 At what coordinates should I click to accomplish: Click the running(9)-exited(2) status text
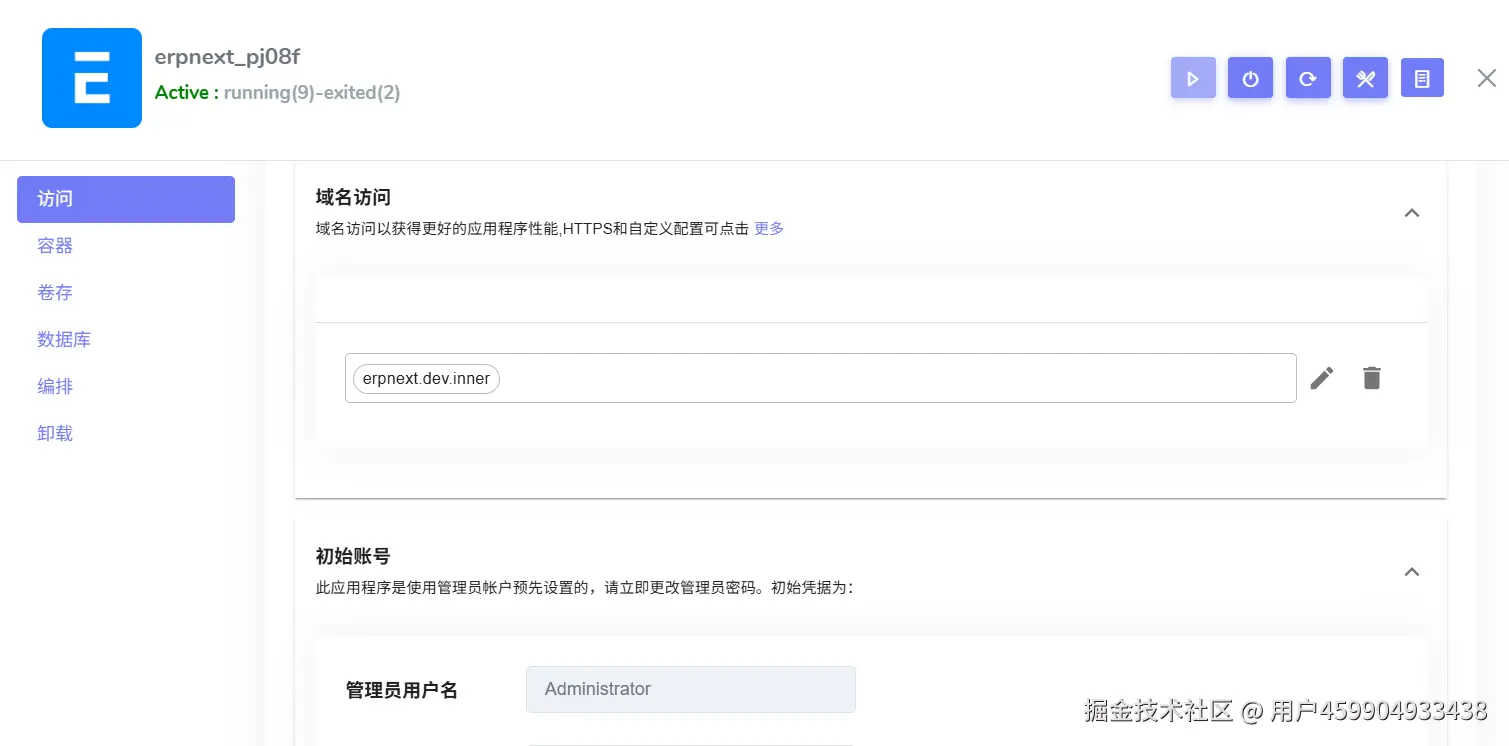pos(312,93)
